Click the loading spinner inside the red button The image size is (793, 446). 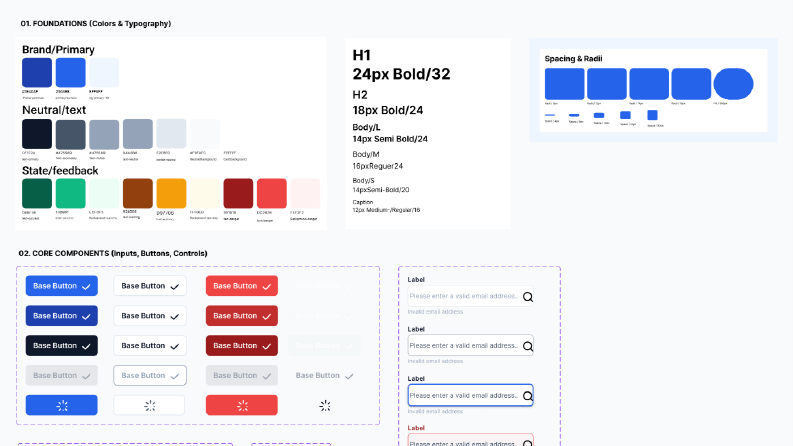(x=242, y=406)
